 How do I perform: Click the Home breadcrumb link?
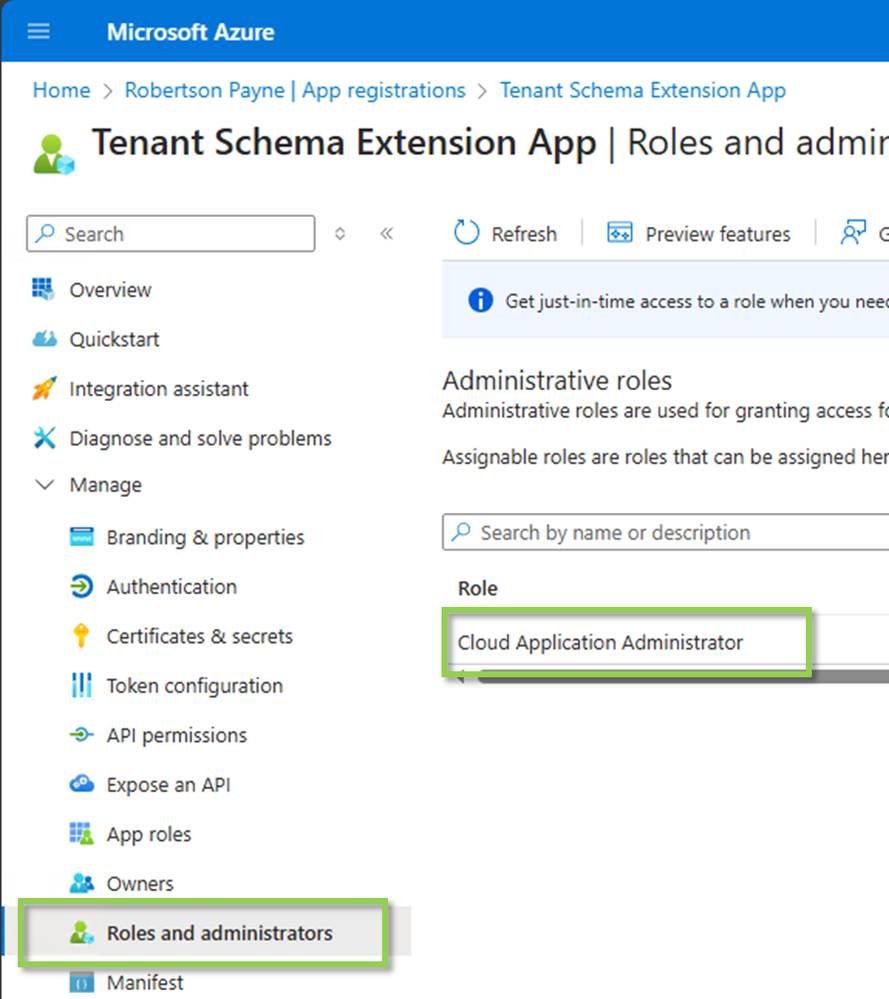61,90
